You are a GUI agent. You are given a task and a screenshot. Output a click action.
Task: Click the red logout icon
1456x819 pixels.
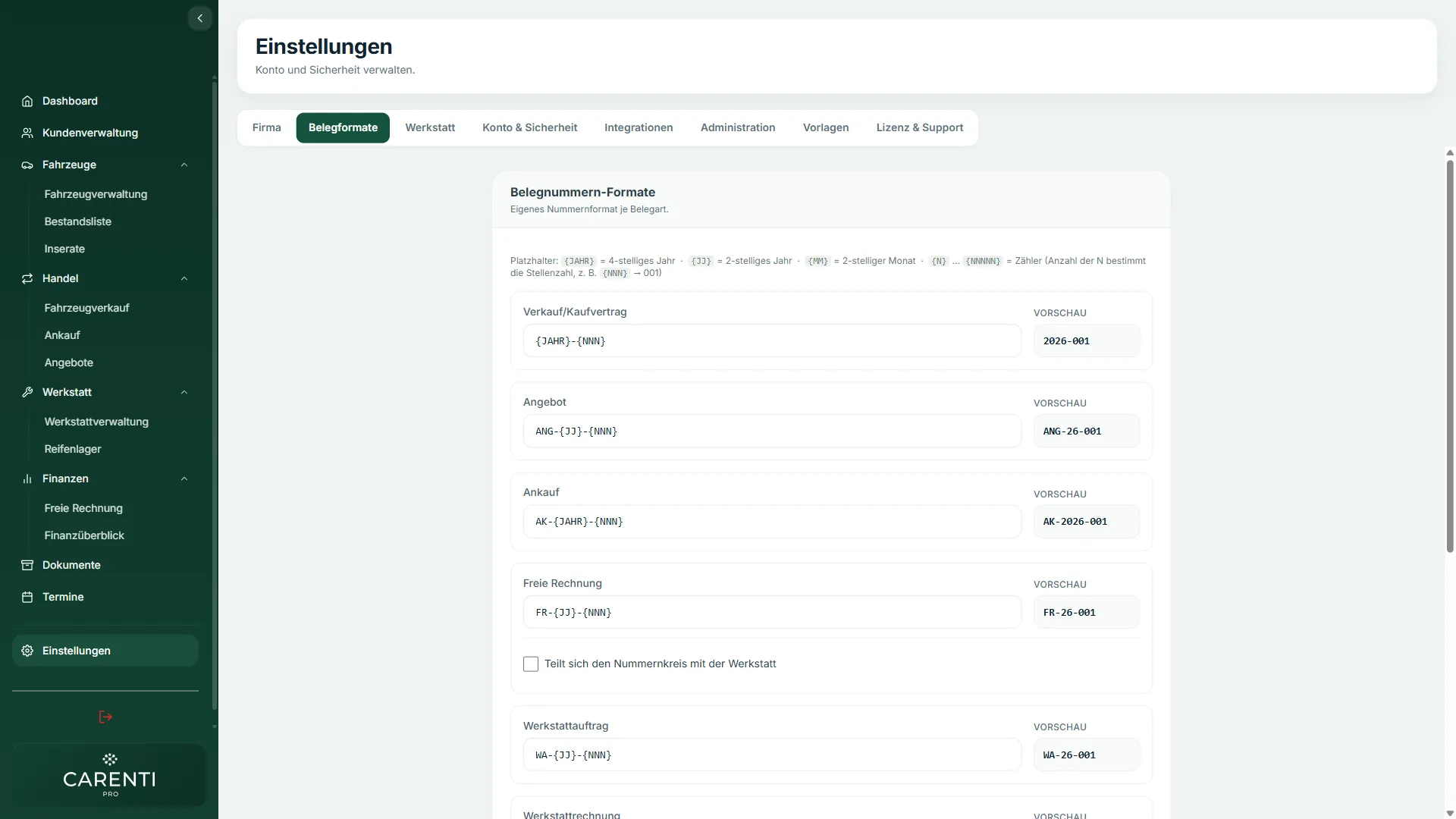[x=105, y=717]
